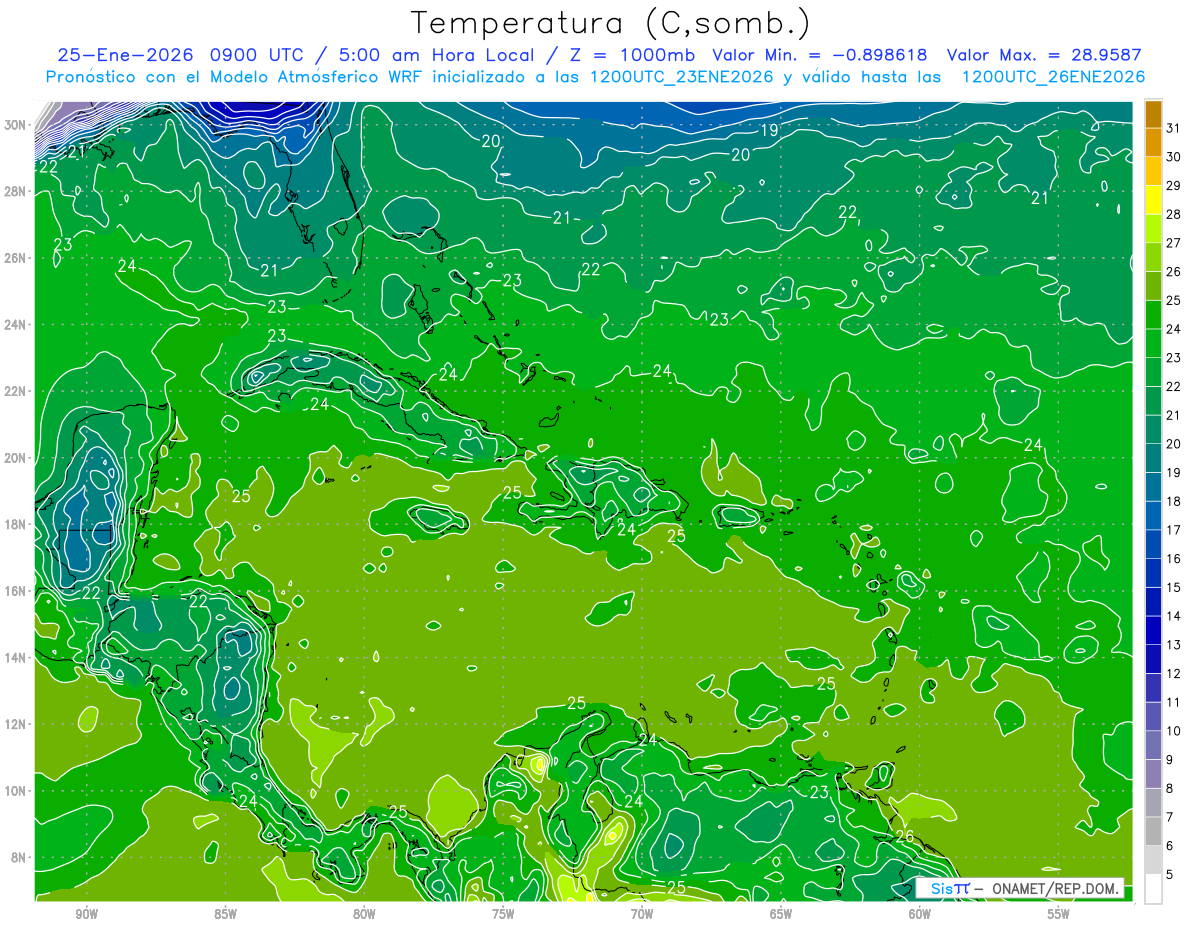The height and width of the screenshot is (927, 1200).
Task: Click colorbar label "10"
Action: pyautogui.click(x=1173, y=731)
